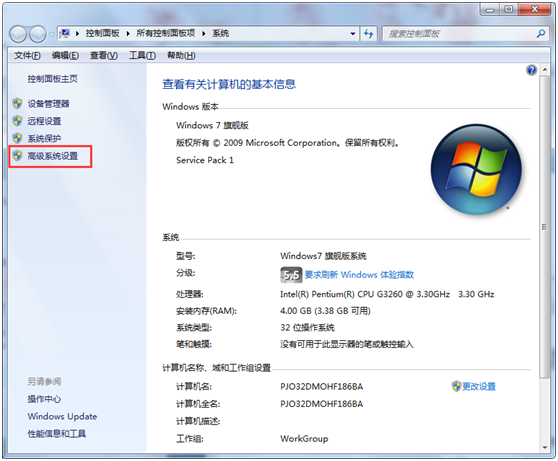Maximize the System window

(x=509, y=9)
